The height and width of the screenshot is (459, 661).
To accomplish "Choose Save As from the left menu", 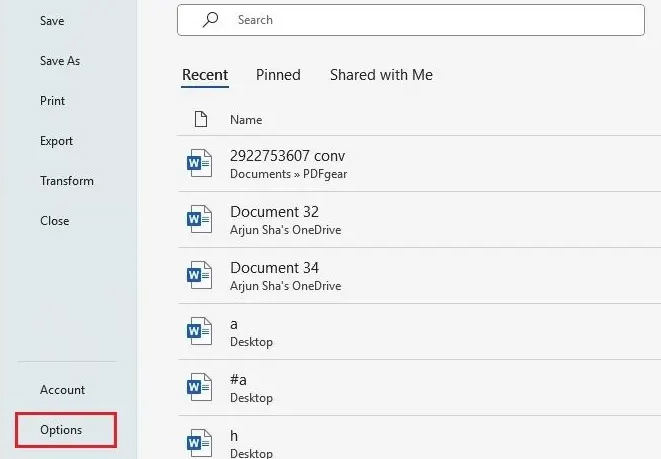I will [x=60, y=61].
